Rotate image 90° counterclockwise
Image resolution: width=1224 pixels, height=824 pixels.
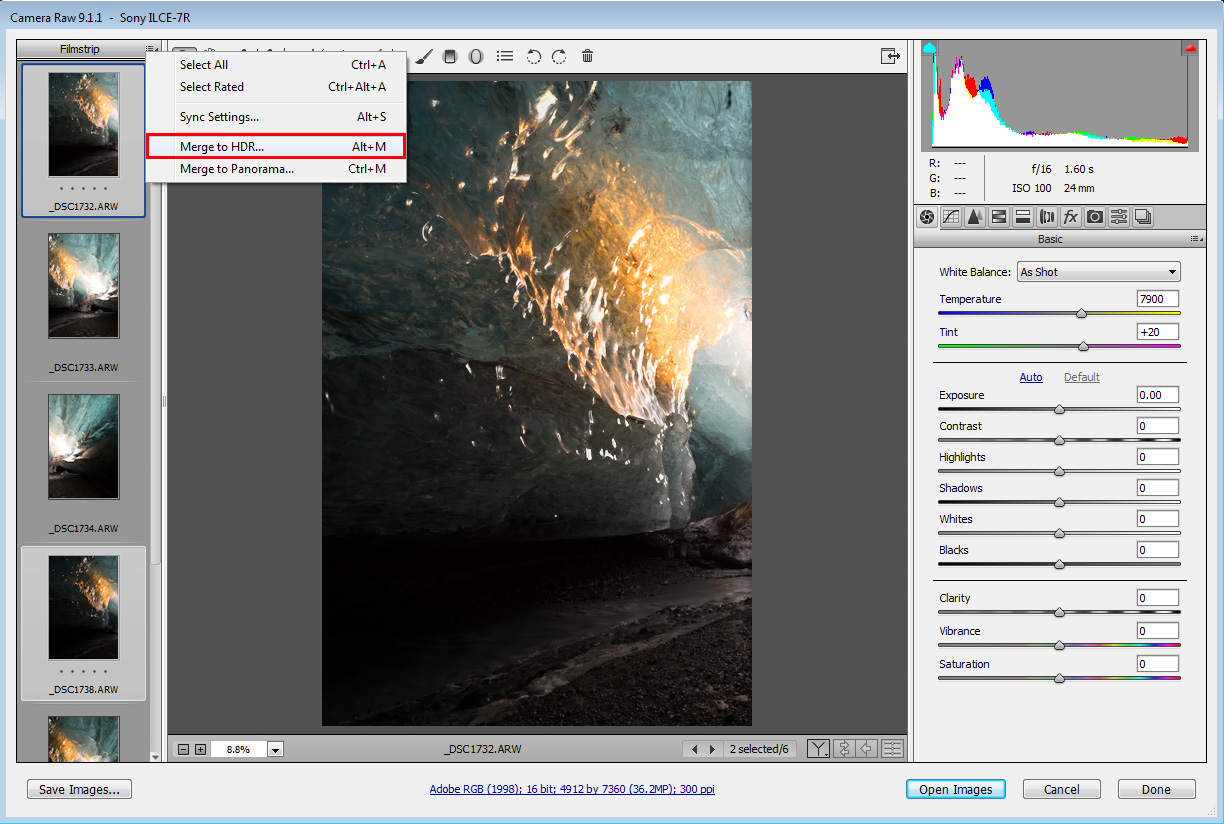tap(534, 56)
